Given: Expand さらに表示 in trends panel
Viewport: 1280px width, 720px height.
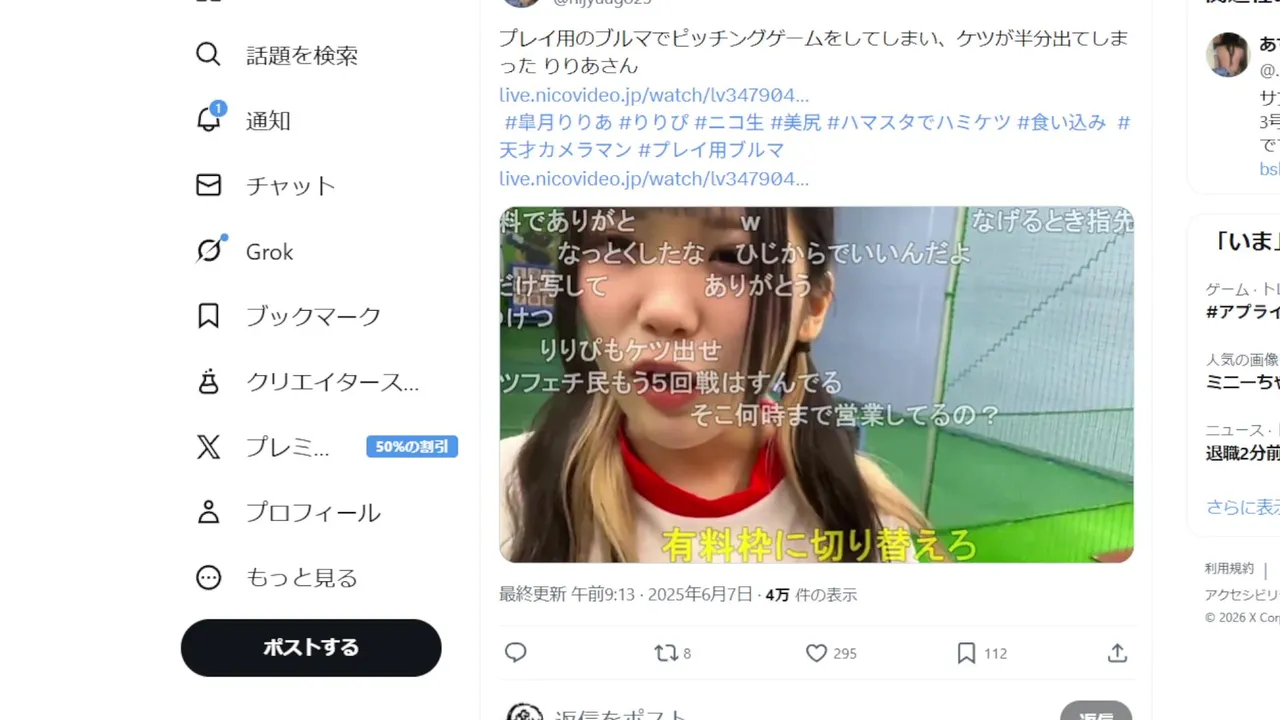Looking at the screenshot, I should pyautogui.click(x=1242, y=507).
